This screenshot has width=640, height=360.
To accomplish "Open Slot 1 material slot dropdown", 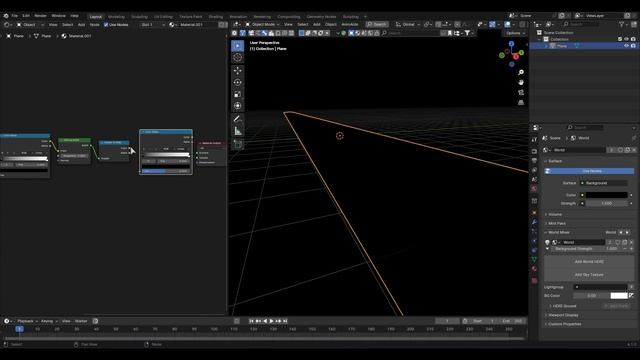I will [x=153, y=25].
